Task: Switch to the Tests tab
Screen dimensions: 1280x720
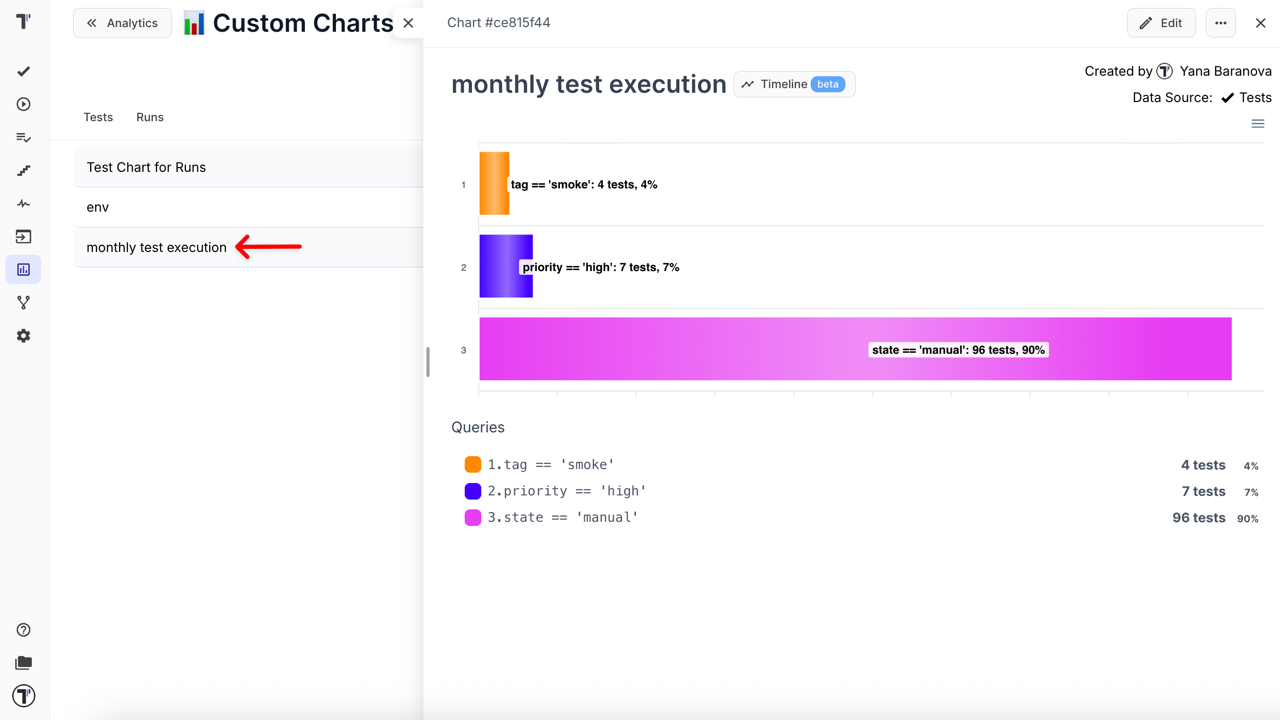Action: pyautogui.click(x=97, y=117)
